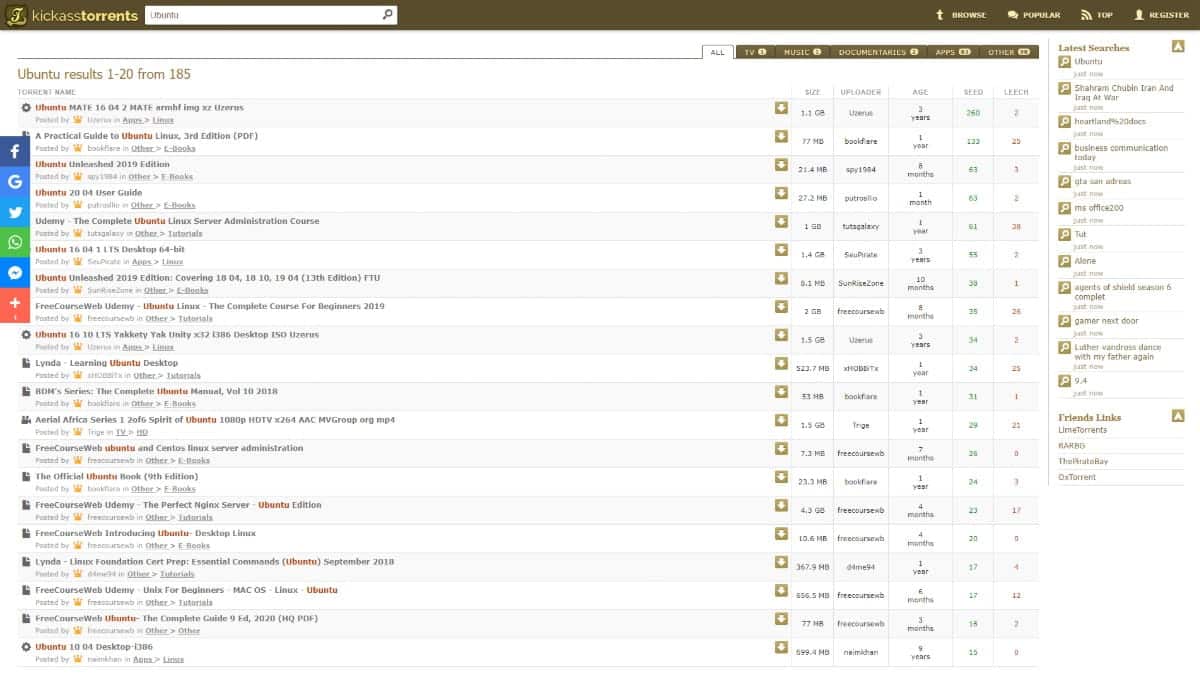This screenshot has width=1200, height=675.
Task: Share via the WhatsApp sidebar icon
Action: click(13, 242)
